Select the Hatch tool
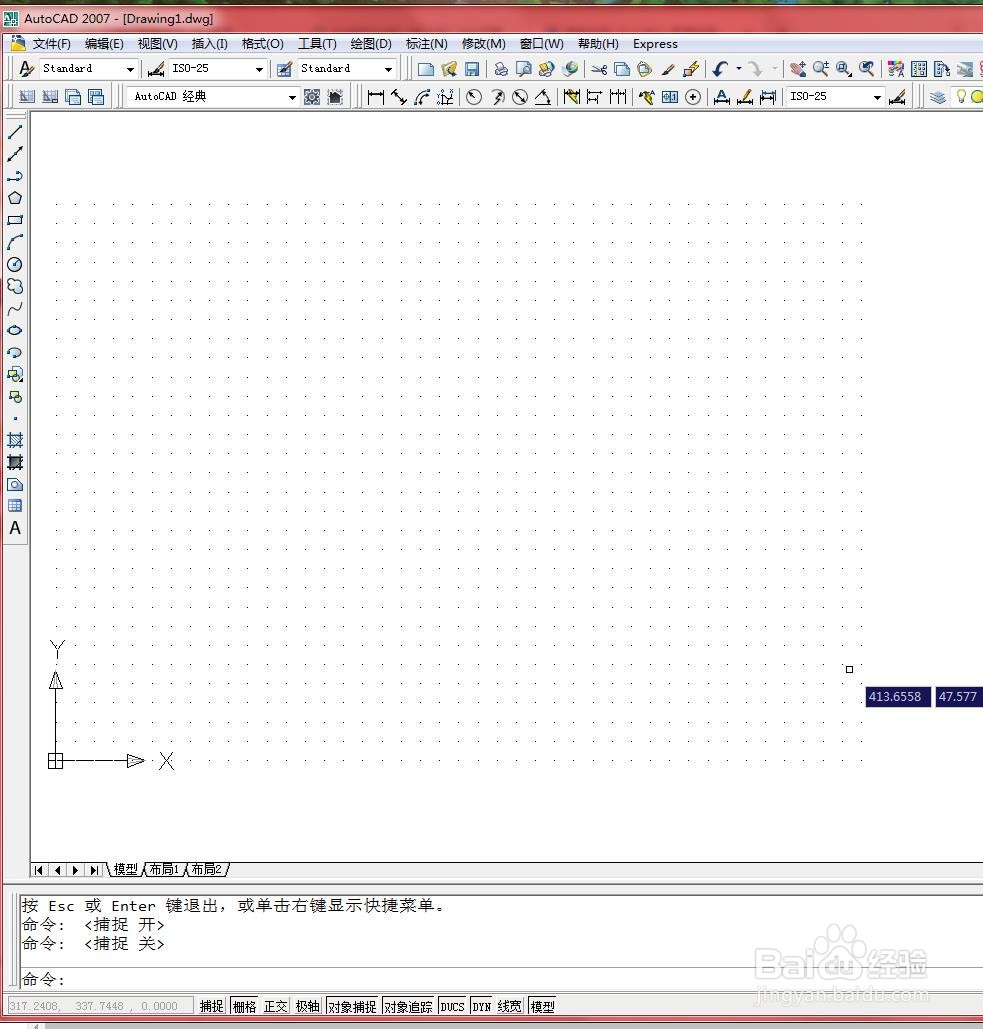Viewport: 983px width, 1029px height. pos(15,440)
